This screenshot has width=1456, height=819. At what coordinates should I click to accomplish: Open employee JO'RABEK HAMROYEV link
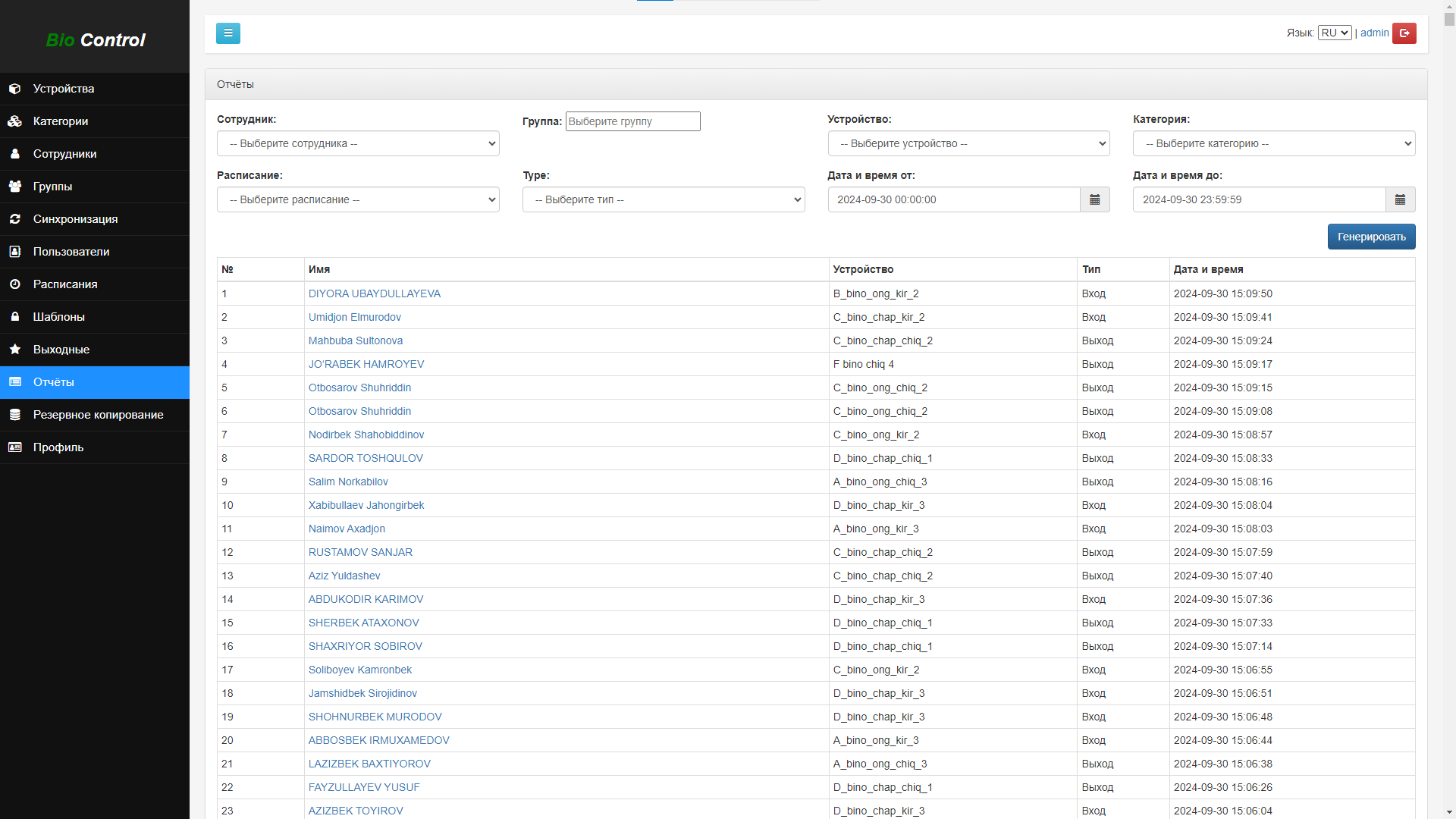366,364
